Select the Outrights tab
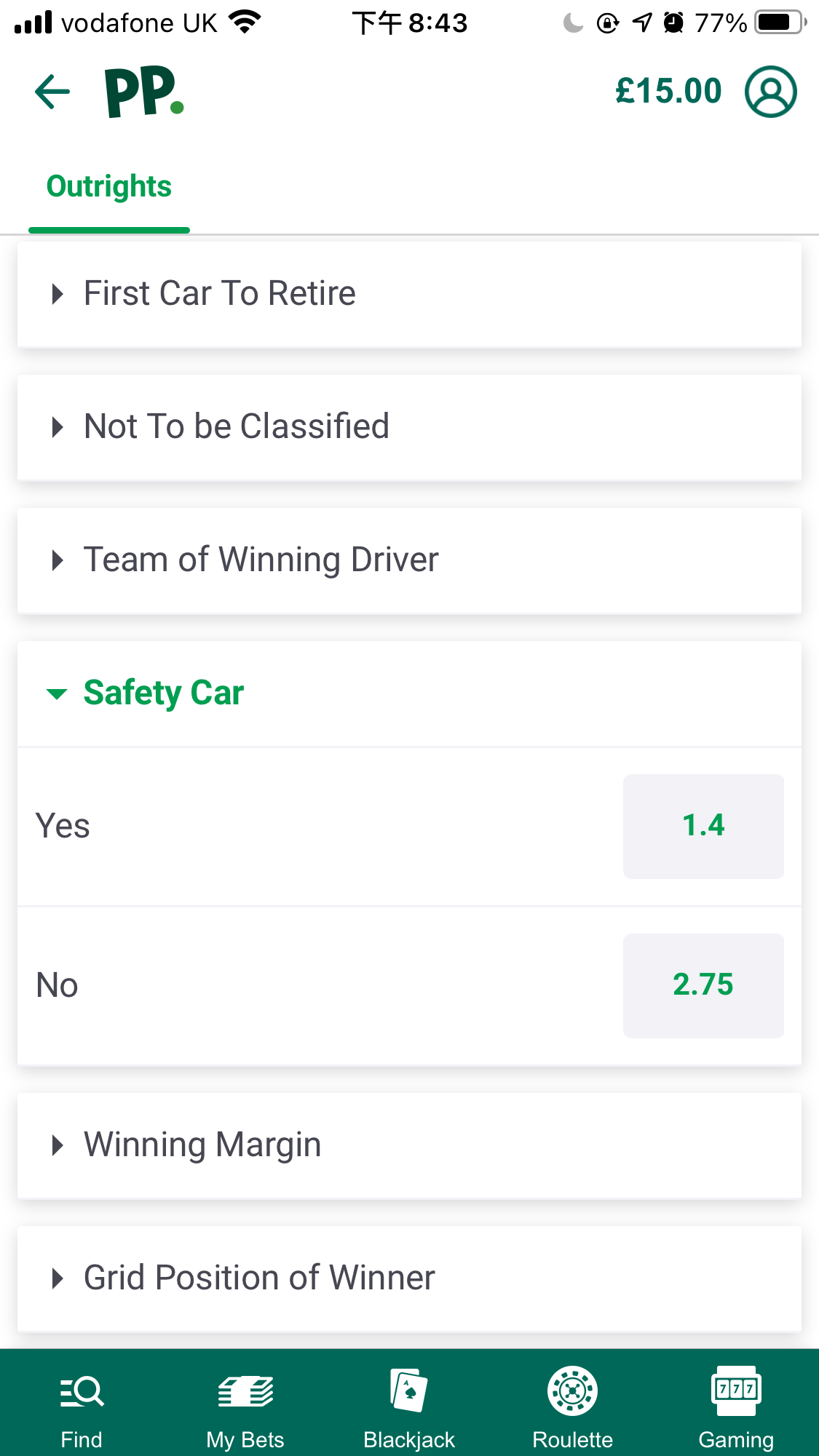Screen dimensions: 819x1456 coord(109,187)
